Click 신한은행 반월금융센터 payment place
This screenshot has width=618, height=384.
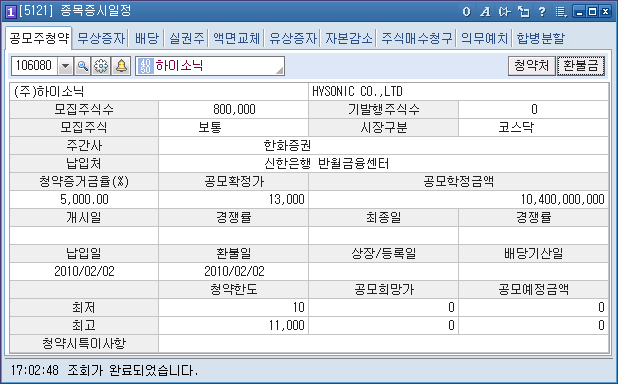click(x=326, y=164)
